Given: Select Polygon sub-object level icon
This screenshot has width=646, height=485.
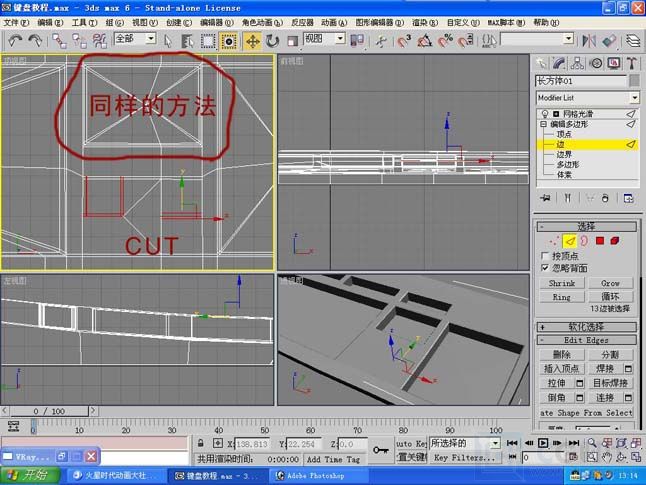Looking at the screenshot, I should point(600,241).
